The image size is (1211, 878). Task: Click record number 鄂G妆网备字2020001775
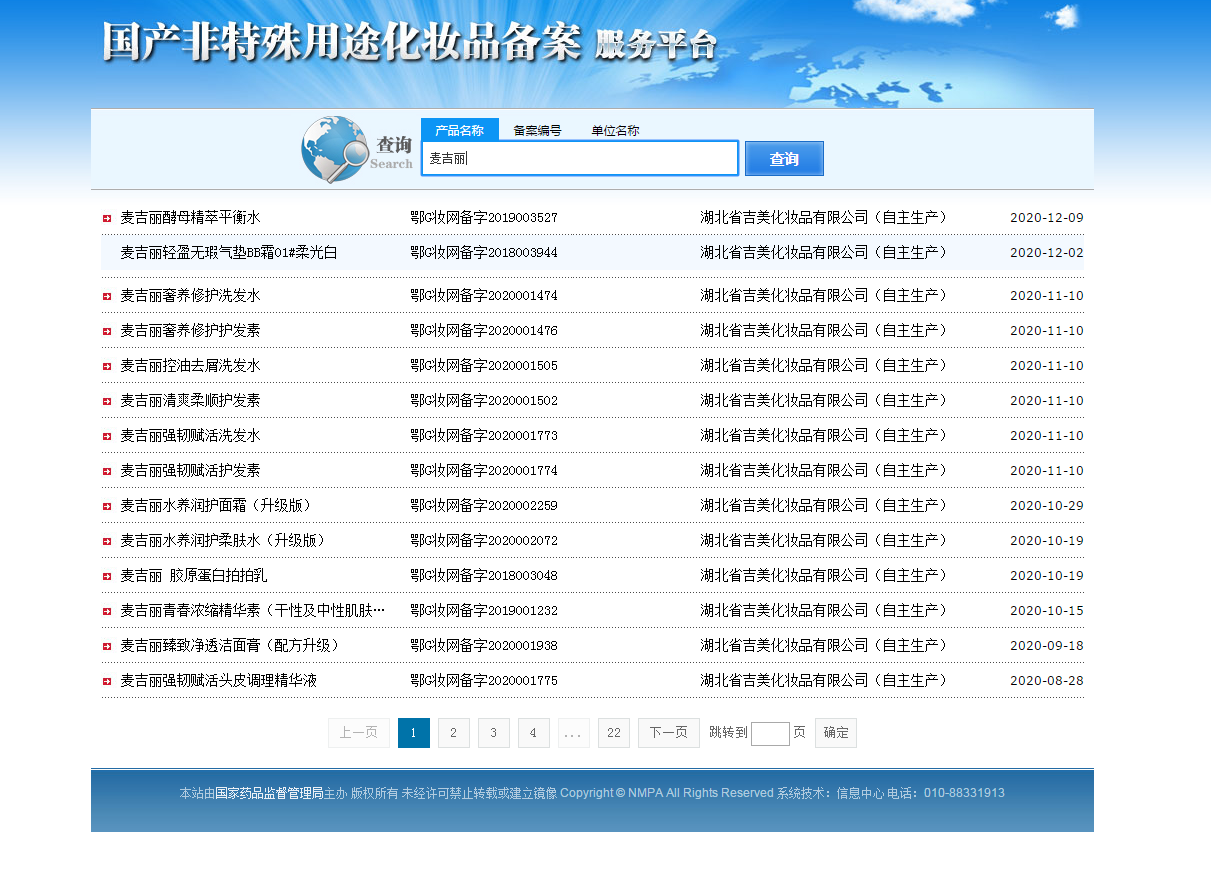point(484,680)
